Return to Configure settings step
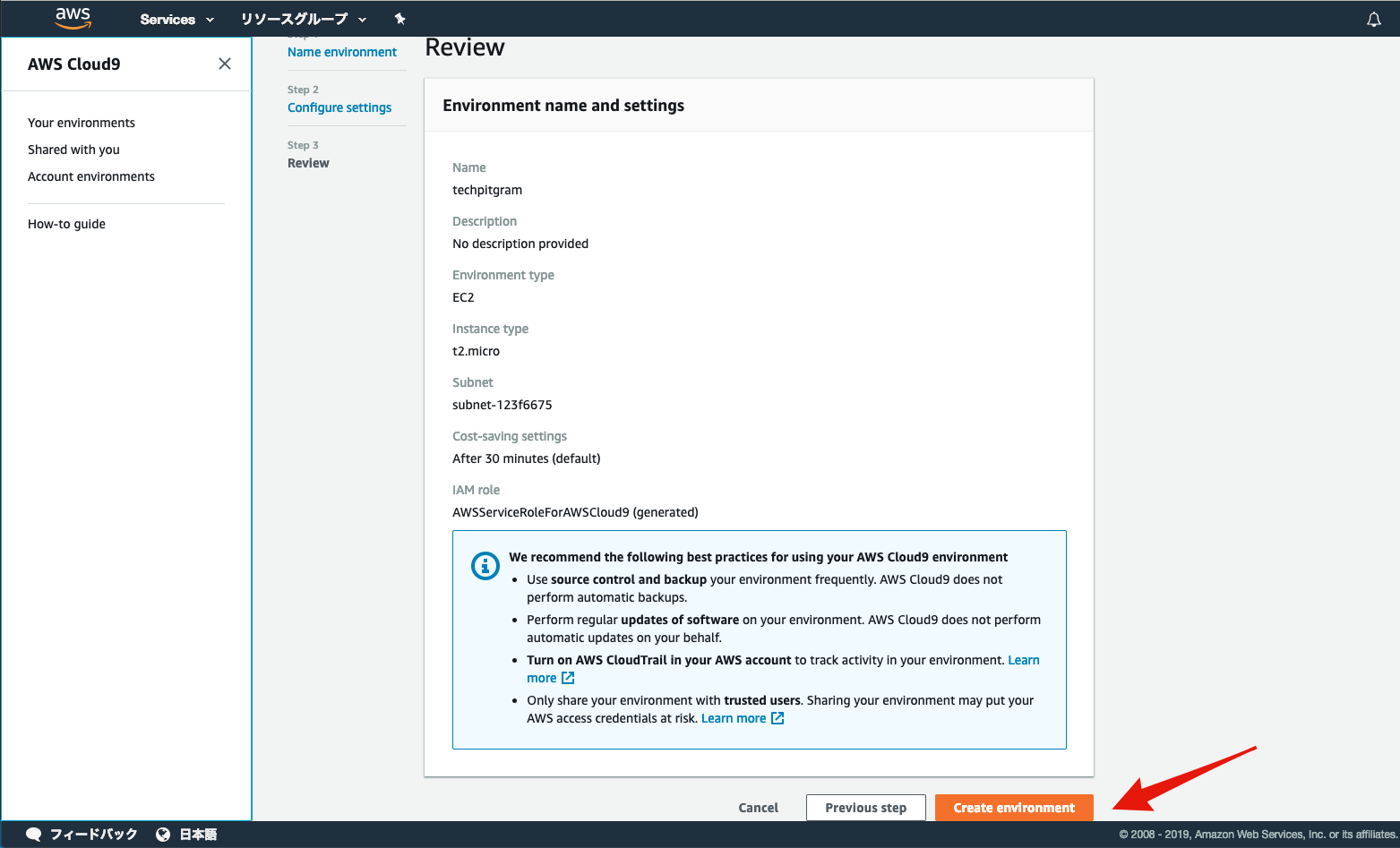 click(x=339, y=107)
